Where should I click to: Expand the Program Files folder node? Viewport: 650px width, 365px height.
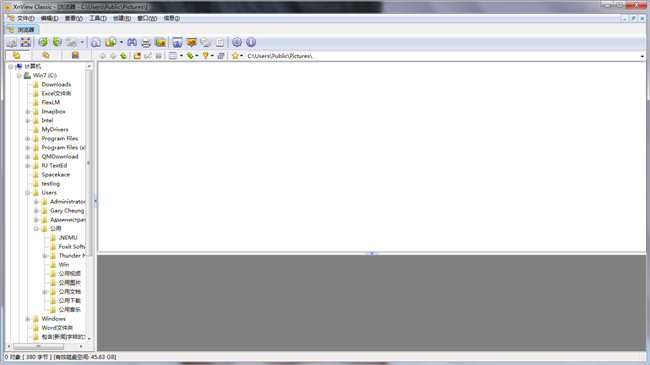(x=27, y=139)
